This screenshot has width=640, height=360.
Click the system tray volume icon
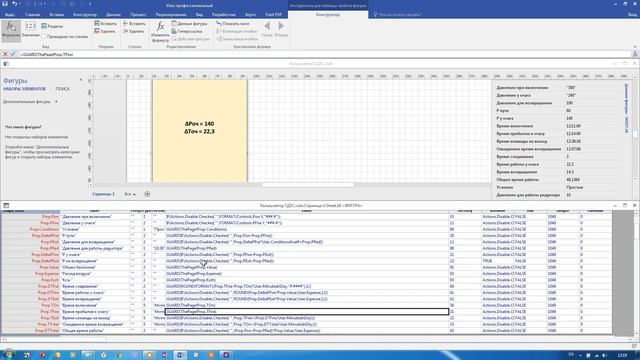click(604, 355)
